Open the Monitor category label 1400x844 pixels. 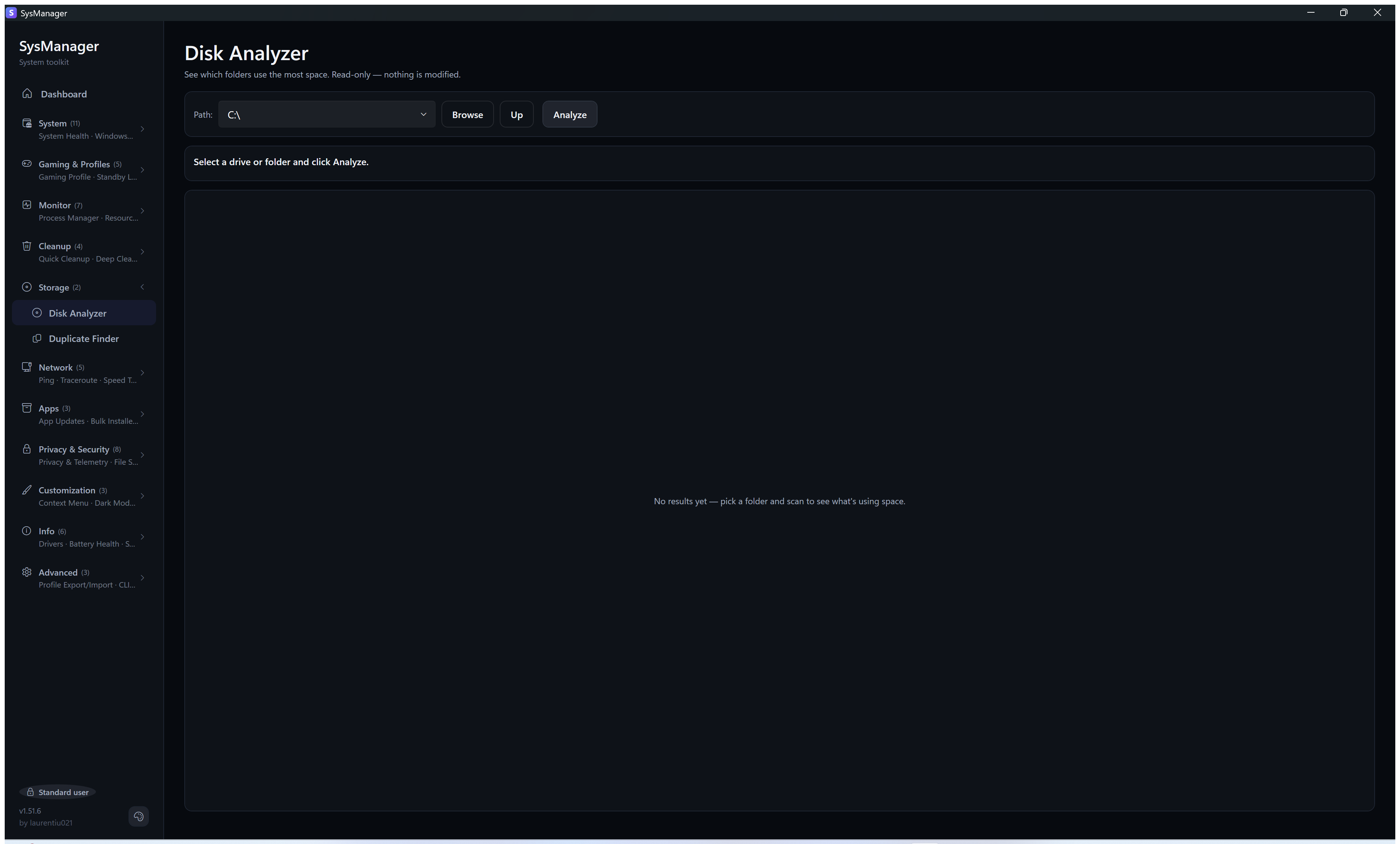55,205
